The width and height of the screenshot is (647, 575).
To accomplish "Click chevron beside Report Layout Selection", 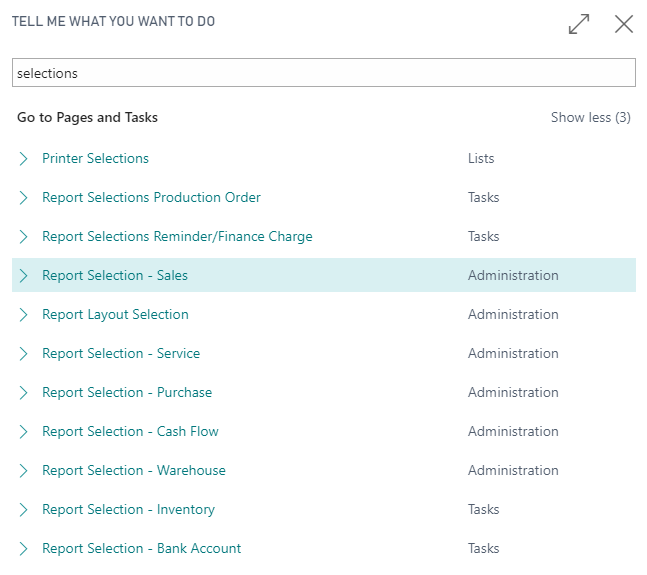I will point(24,315).
